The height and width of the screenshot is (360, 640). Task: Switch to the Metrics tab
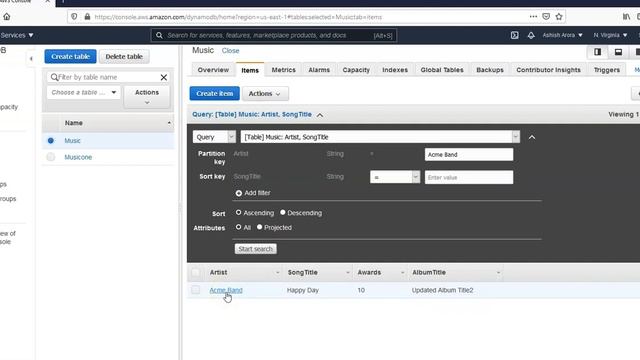[283, 70]
